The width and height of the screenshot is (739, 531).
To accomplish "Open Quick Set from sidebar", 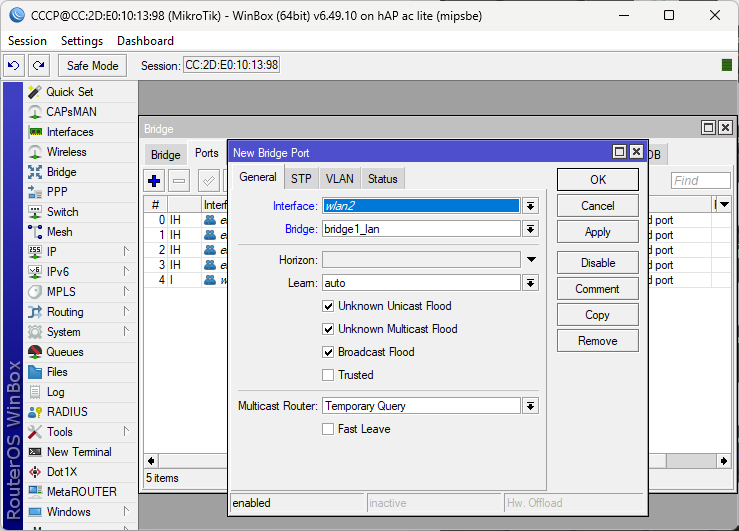I will click(x=80, y=92).
